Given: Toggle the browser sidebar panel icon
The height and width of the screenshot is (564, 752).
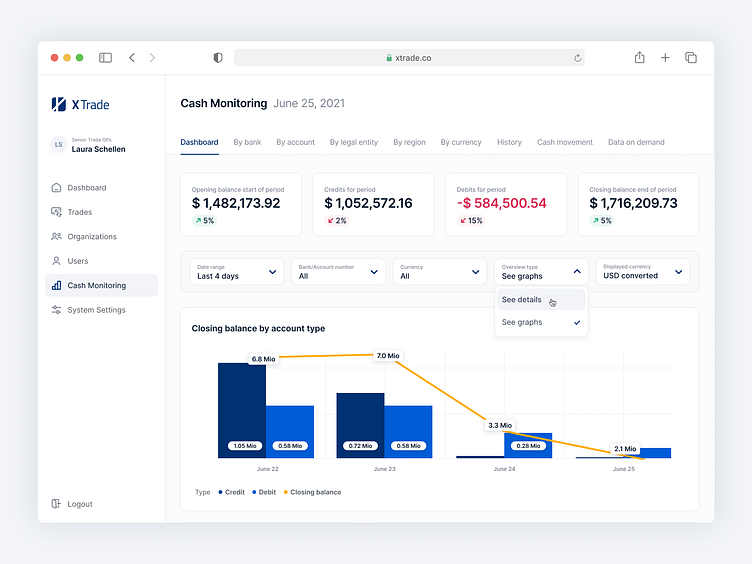Looking at the screenshot, I should [105, 58].
